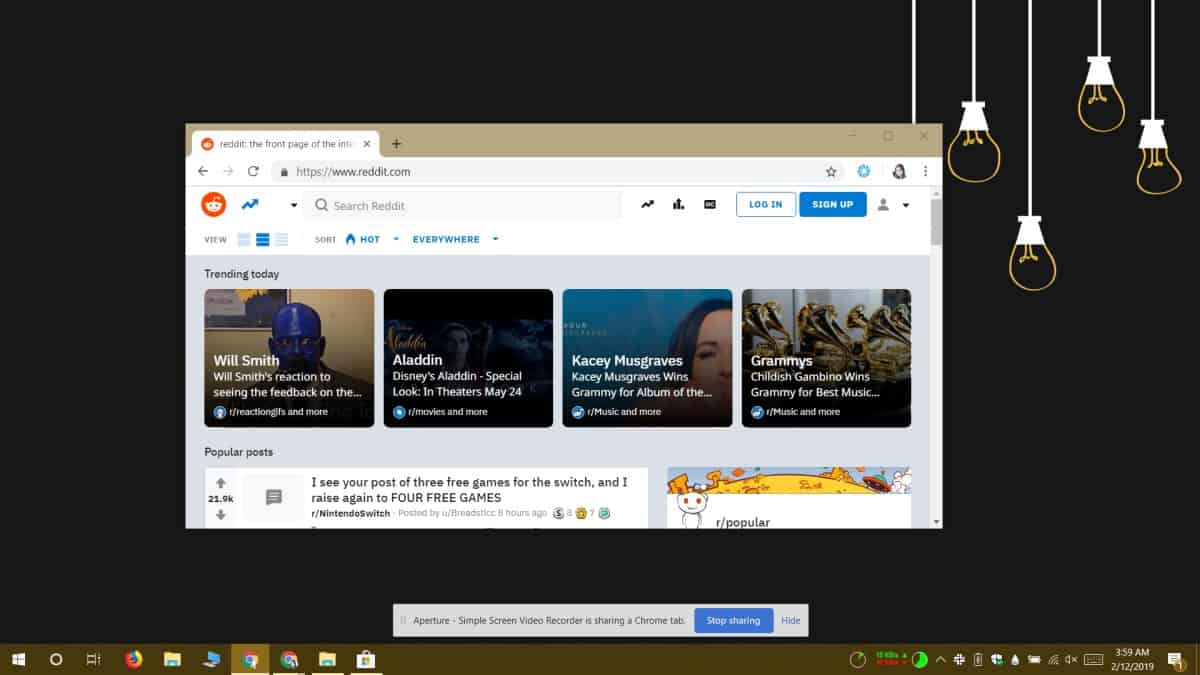Screen dimensions: 1200x675
Task: Click the 21.9k vote count
Action: [221, 499]
